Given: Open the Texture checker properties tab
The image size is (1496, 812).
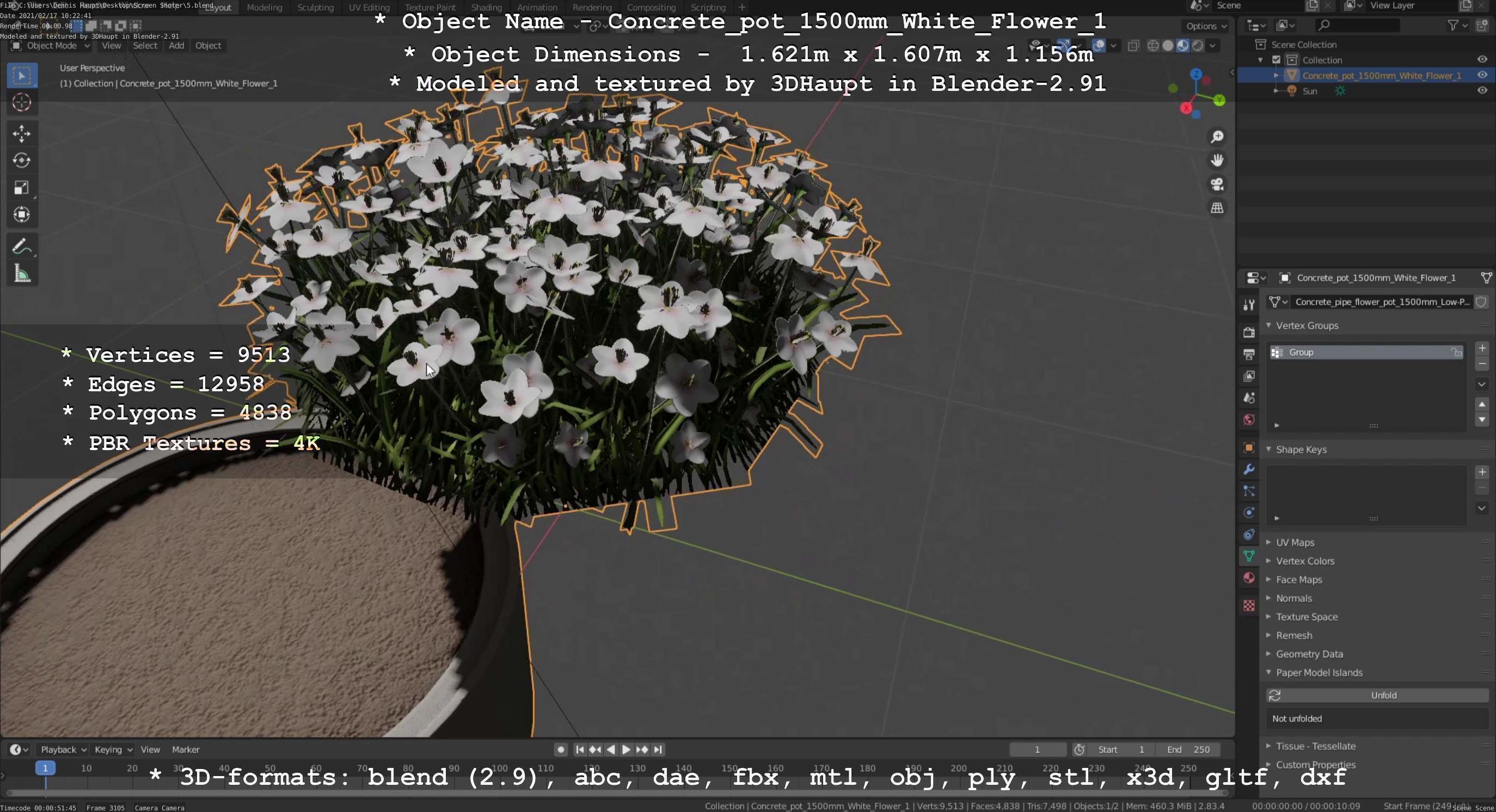Looking at the screenshot, I should click(1249, 605).
